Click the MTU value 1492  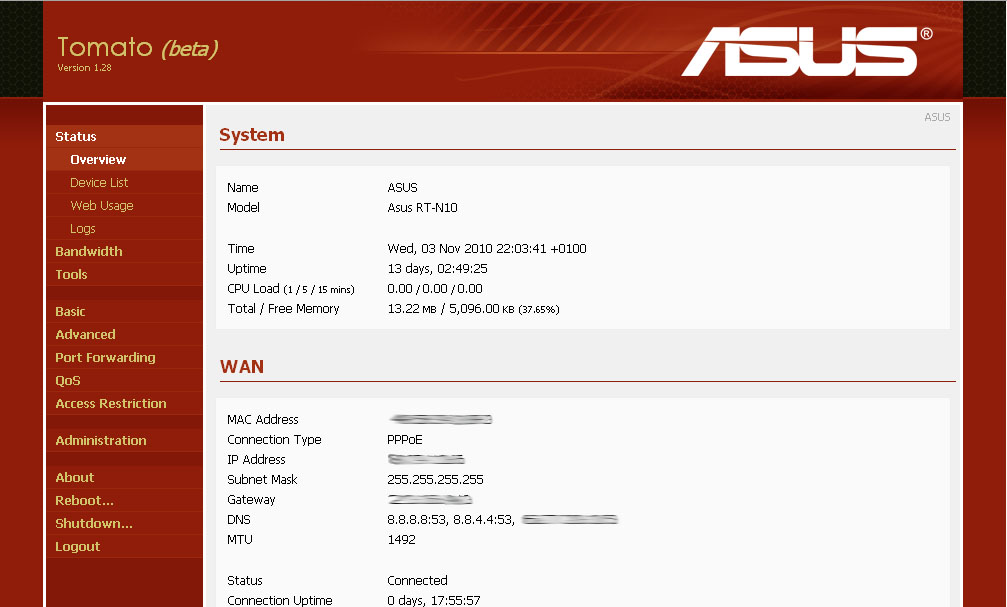coord(401,540)
